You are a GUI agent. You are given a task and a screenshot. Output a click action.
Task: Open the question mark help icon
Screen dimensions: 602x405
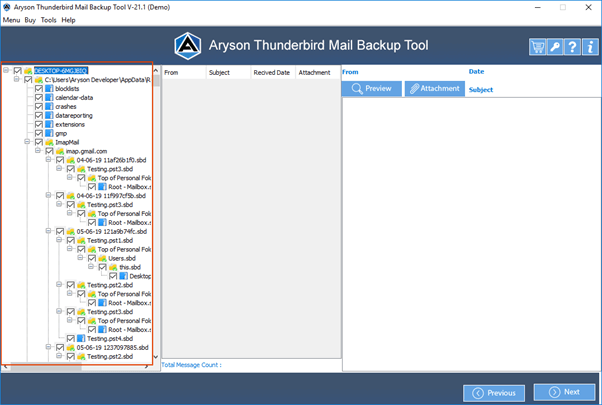tap(572, 47)
